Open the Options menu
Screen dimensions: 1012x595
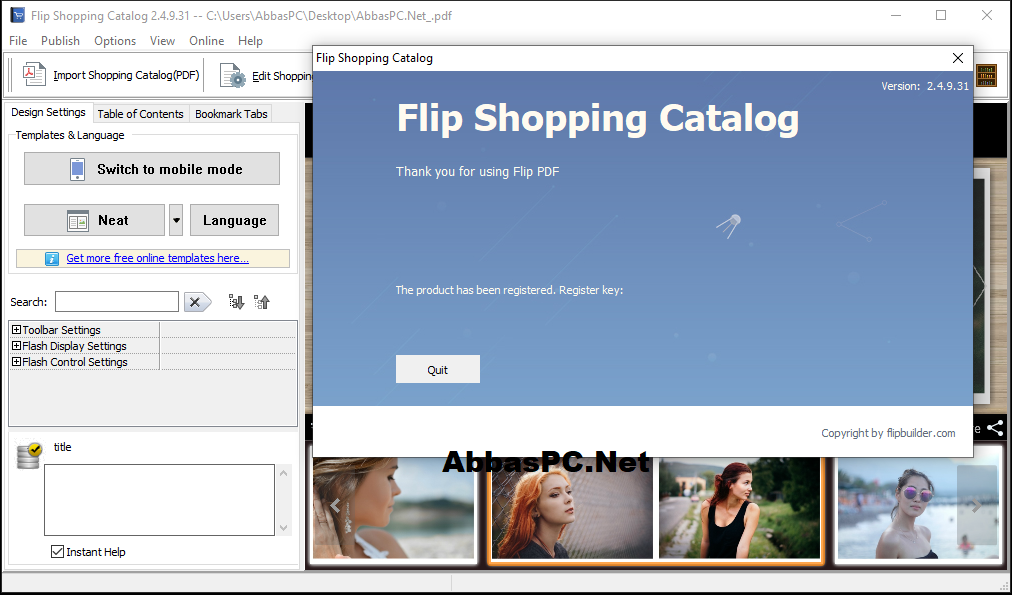pos(115,41)
